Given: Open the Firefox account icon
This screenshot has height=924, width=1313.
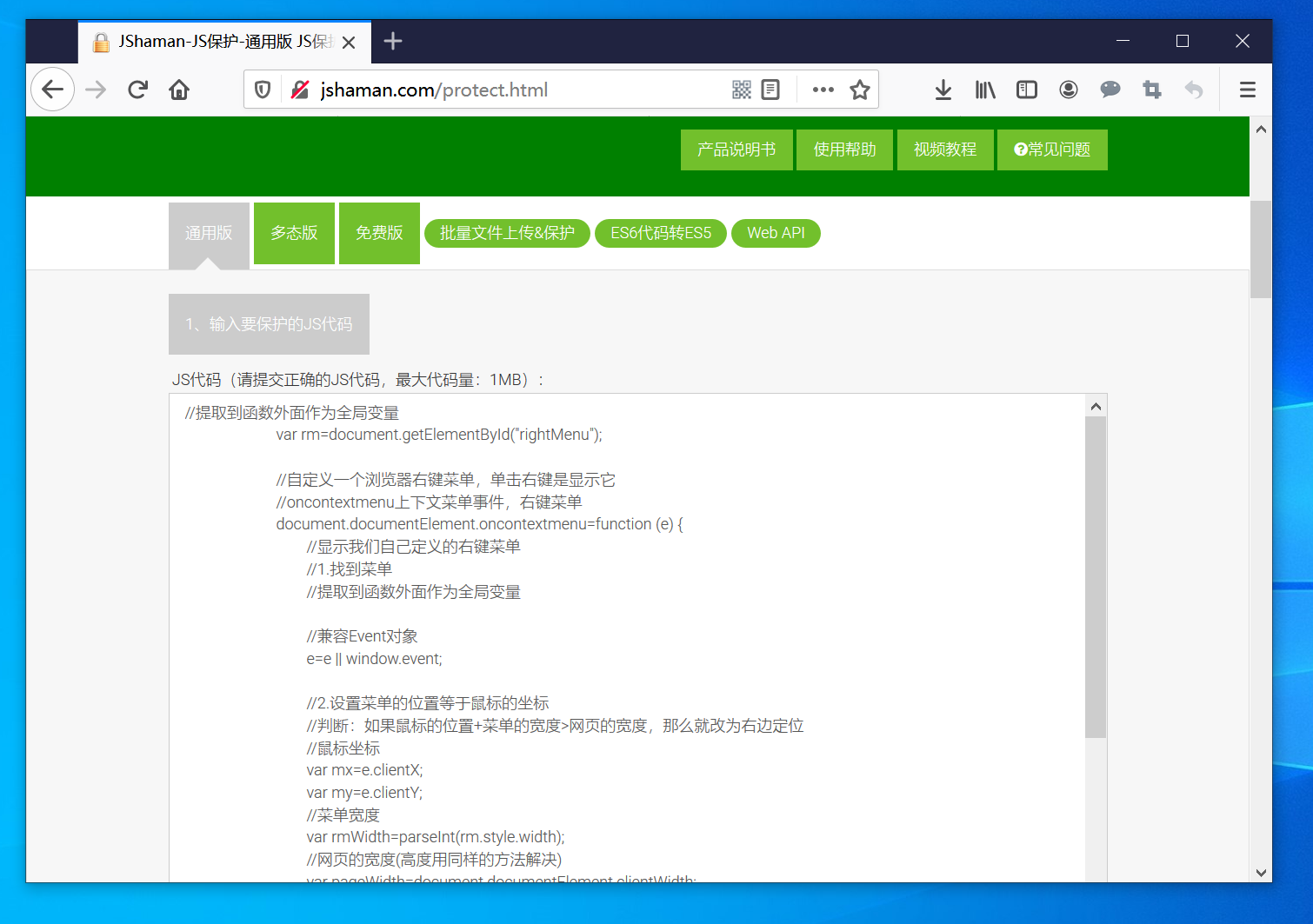Looking at the screenshot, I should 1069,90.
